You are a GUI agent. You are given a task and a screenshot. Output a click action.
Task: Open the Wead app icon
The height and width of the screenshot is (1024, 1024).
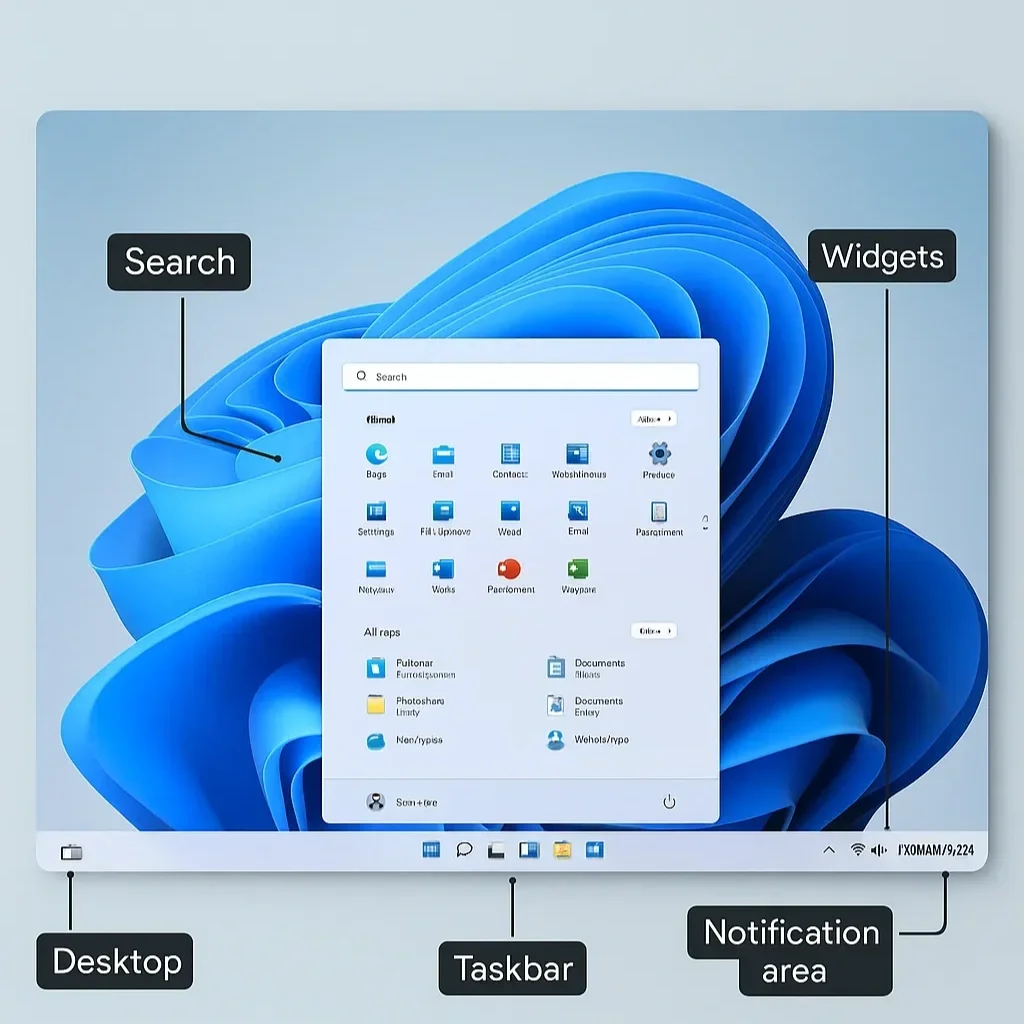[510, 511]
